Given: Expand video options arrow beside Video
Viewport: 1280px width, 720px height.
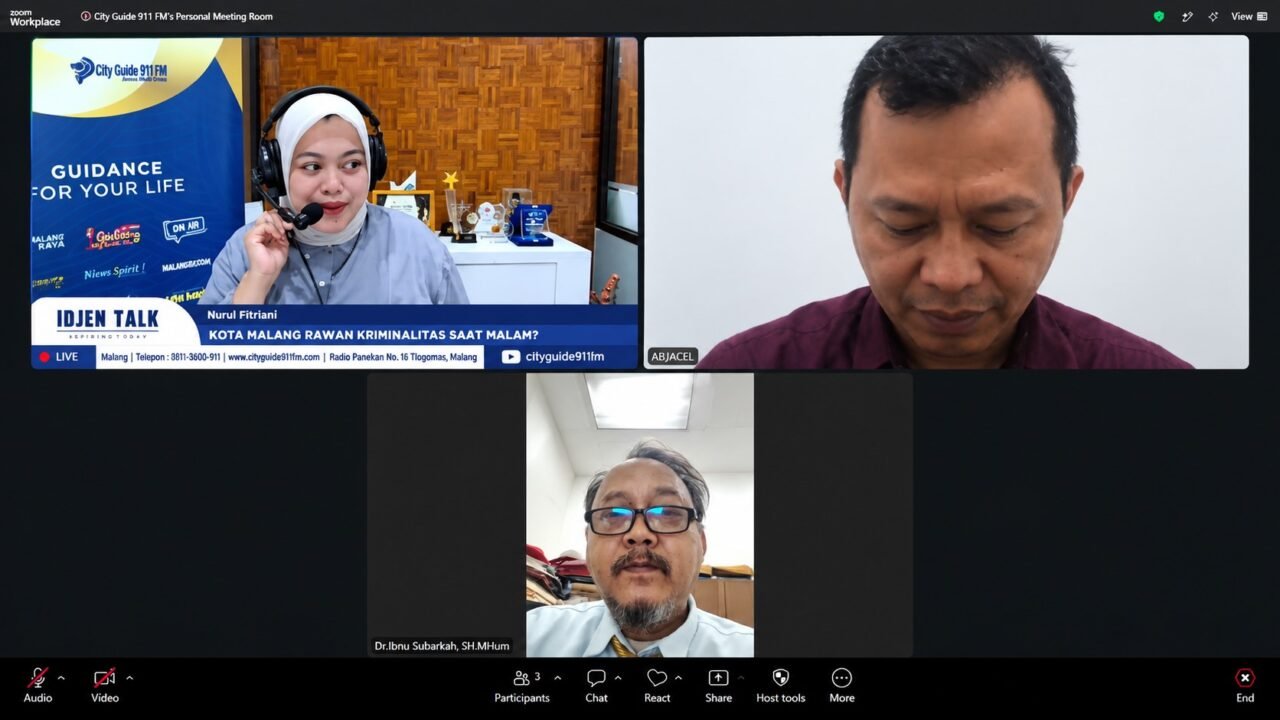Looking at the screenshot, I should point(129,678).
